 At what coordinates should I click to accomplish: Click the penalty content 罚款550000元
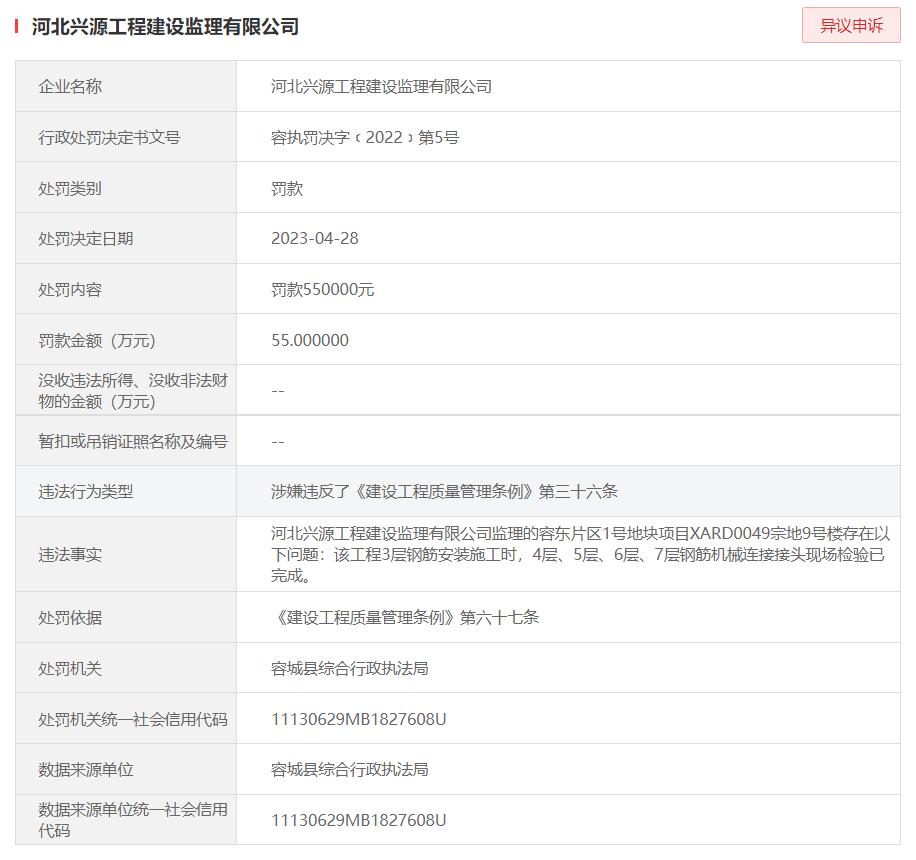(x=322, y=290)
